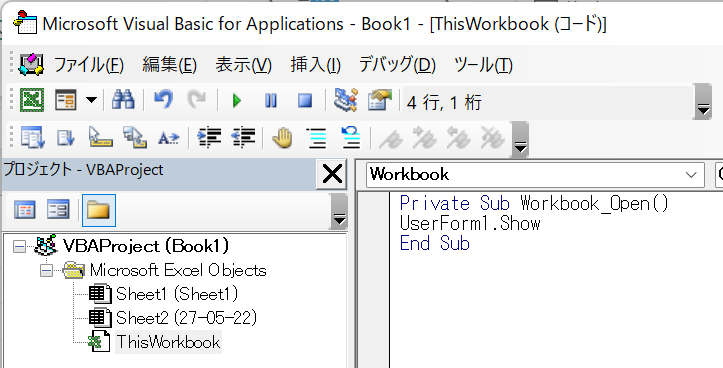
Task: Select Sheet1 (Sheet1) in the project tree
Action: 177,294
